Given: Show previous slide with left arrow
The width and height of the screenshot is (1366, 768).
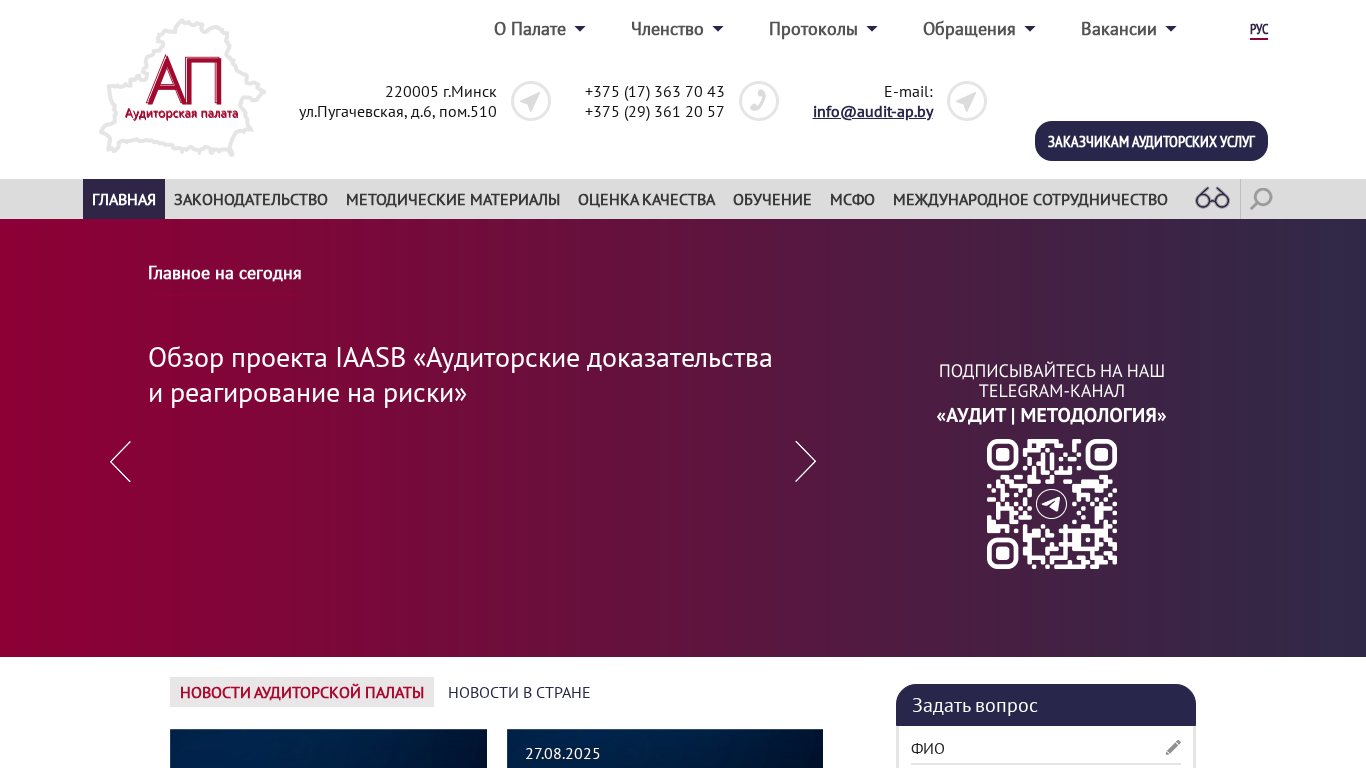Looking at the screenshot, I should (x=120, y=462).
